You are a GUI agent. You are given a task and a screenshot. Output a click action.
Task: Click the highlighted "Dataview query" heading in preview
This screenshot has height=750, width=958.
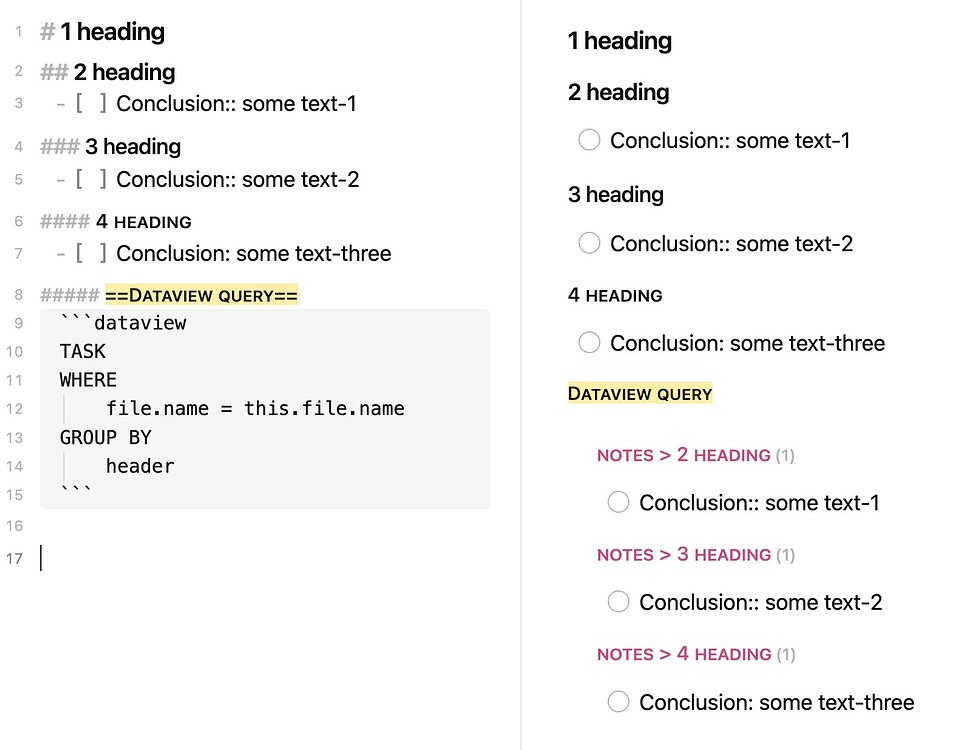pyautogui.click(x=639, y=393)
